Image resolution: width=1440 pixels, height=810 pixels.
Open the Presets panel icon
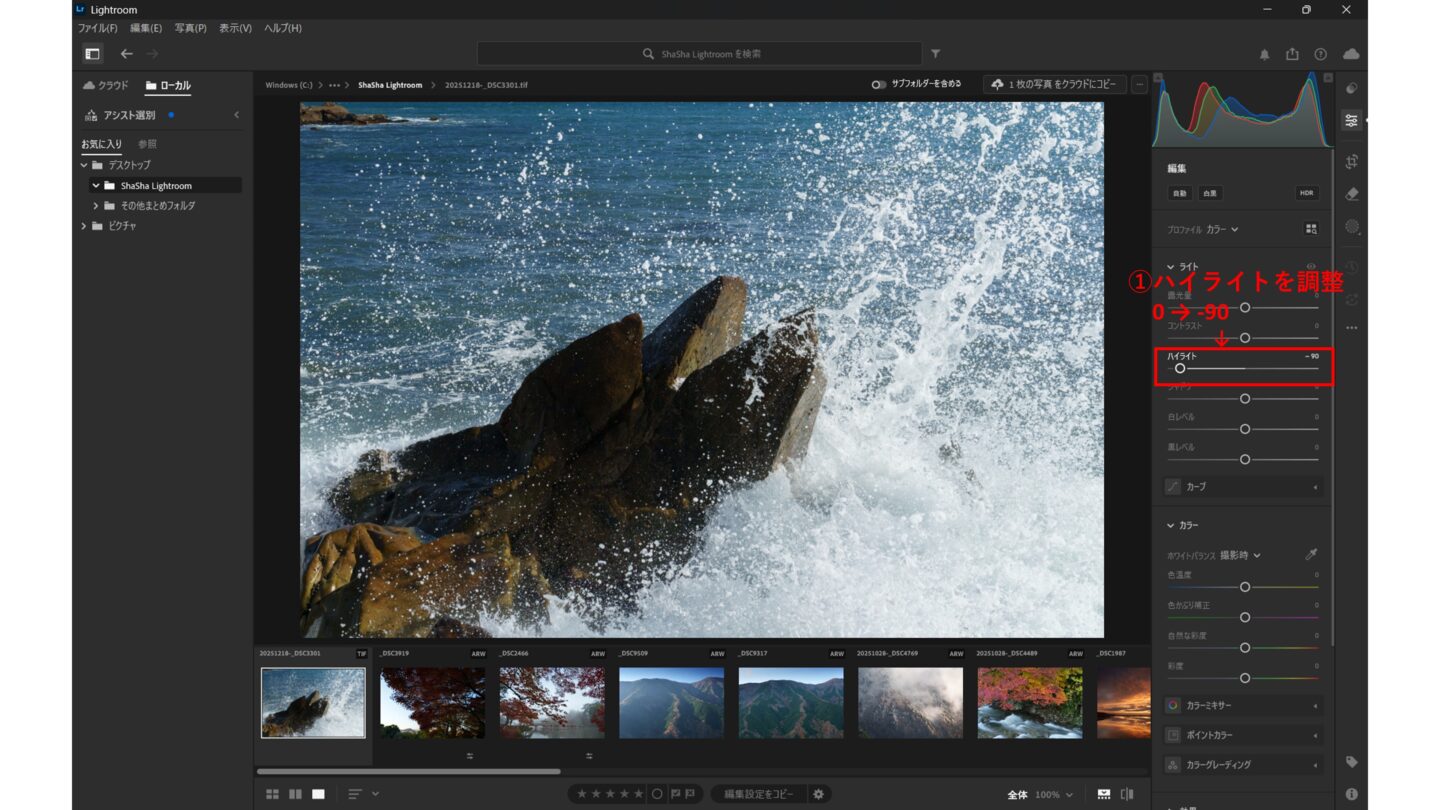1352,88
